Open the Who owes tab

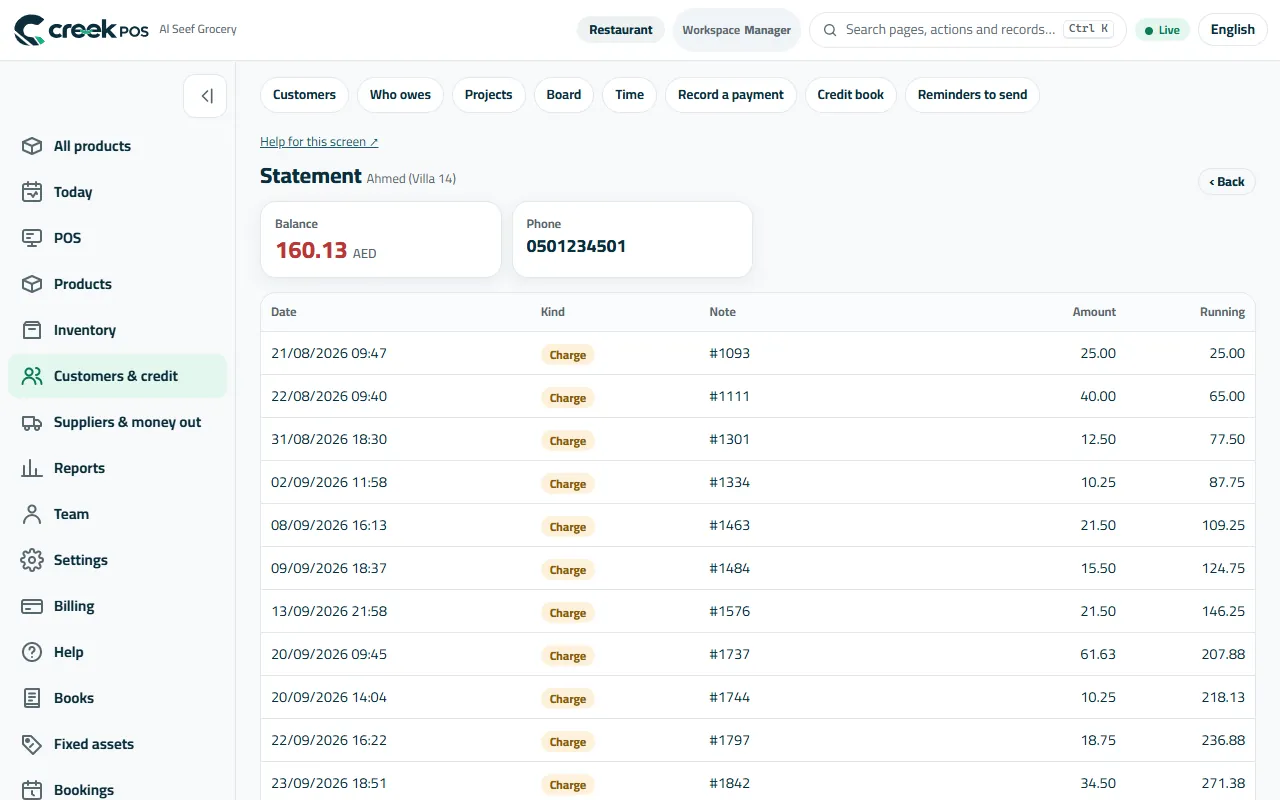click(400, 95)
